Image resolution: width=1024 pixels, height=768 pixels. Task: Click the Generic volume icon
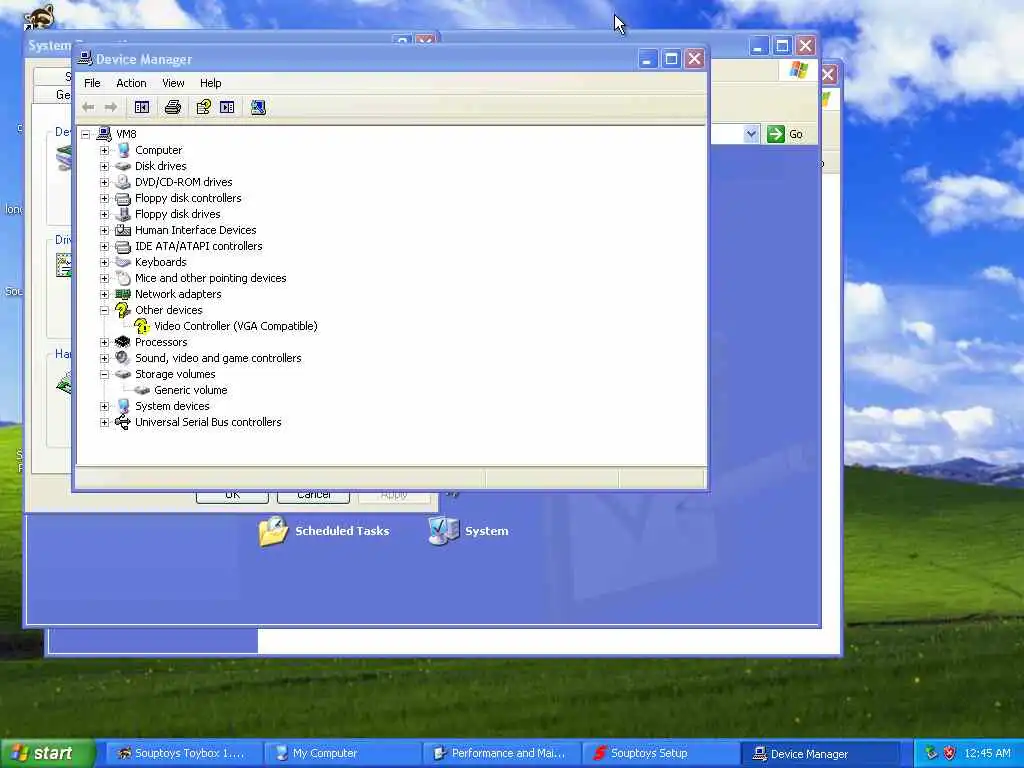(x=142, y=390)
